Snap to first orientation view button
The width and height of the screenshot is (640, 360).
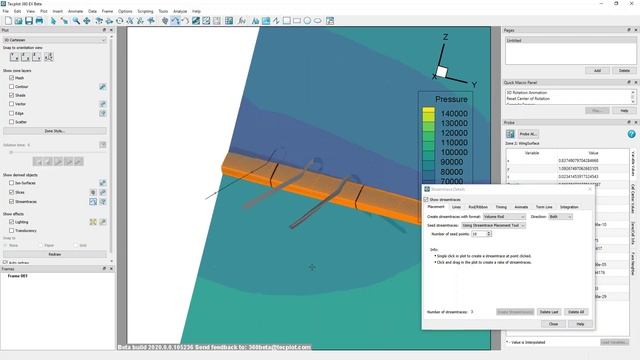tap(14, 57)
